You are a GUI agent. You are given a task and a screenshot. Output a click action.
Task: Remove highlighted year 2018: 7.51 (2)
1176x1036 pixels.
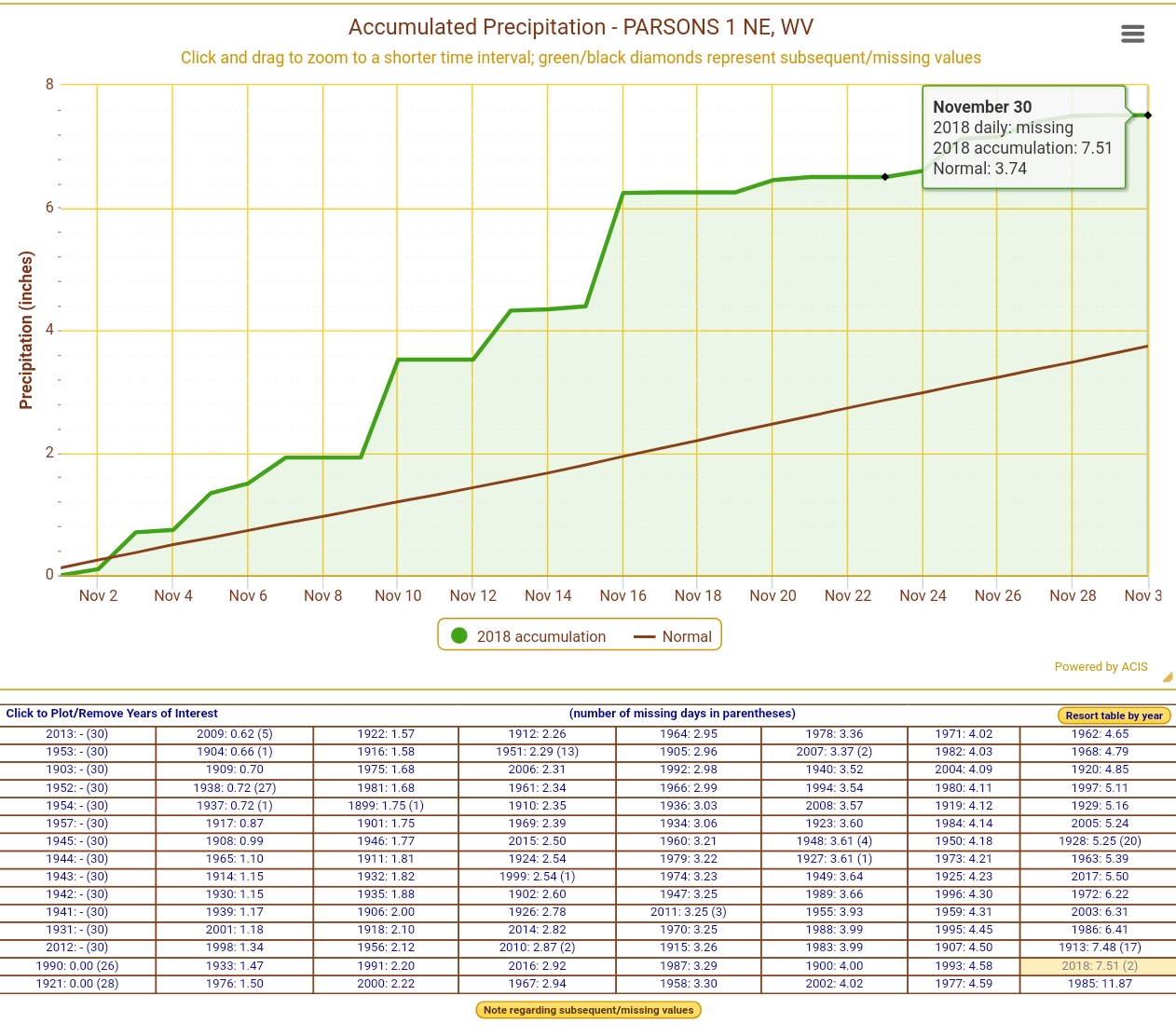(x=1100, y=966)
